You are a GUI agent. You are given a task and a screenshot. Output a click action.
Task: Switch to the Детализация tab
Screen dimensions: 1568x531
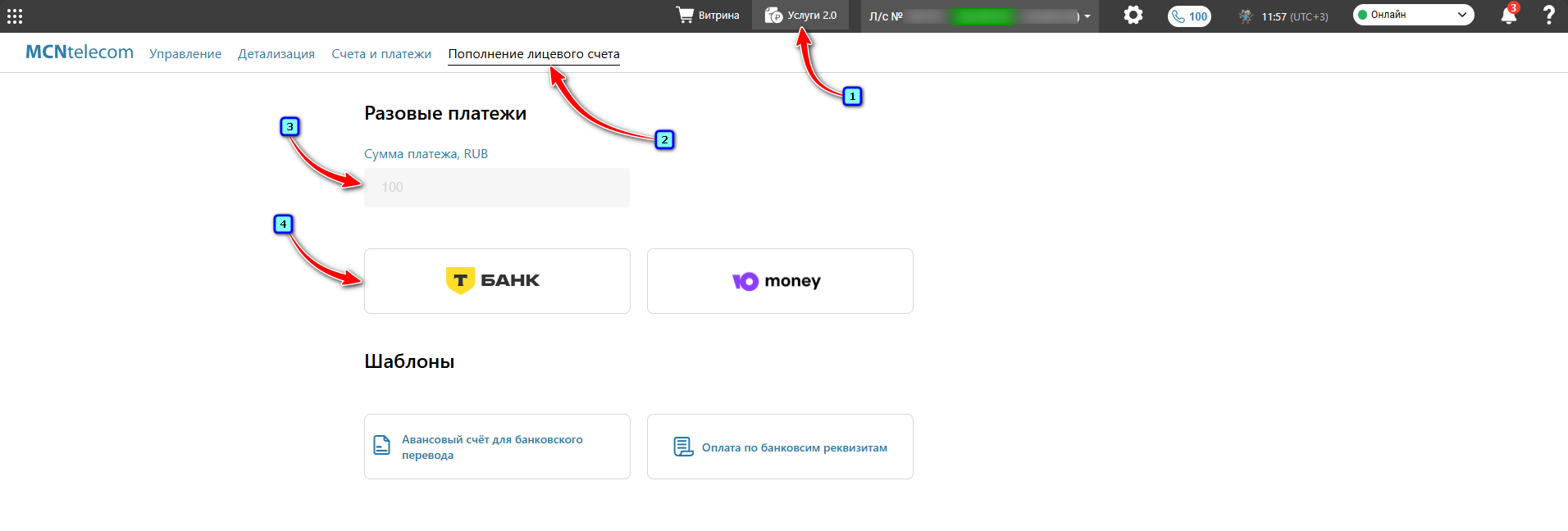276,54
